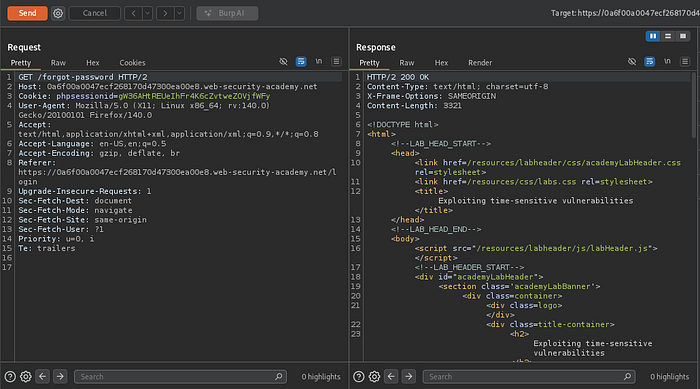The image size is (700, 389).
Task: Switch Request panel to Raw tab
Action: (x=58, y=63)
